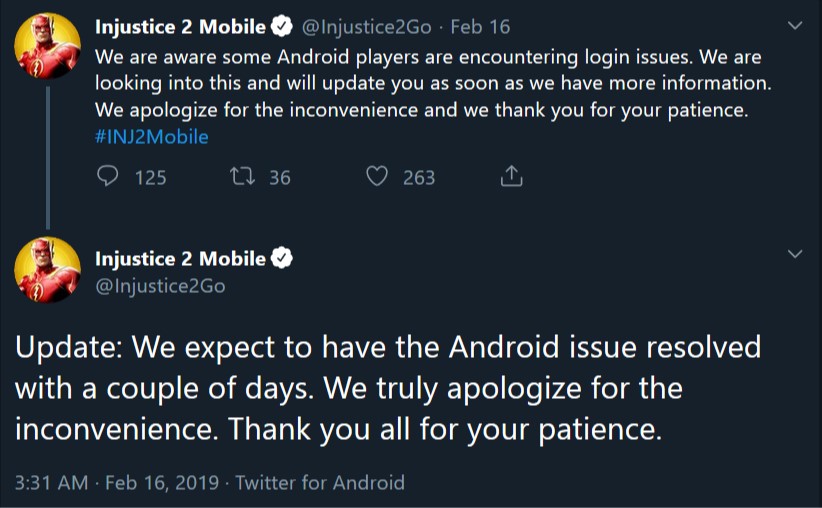Open Flash avatar on the second tweet
Viewport: 822px width, 508px height.
coord(47,269)
